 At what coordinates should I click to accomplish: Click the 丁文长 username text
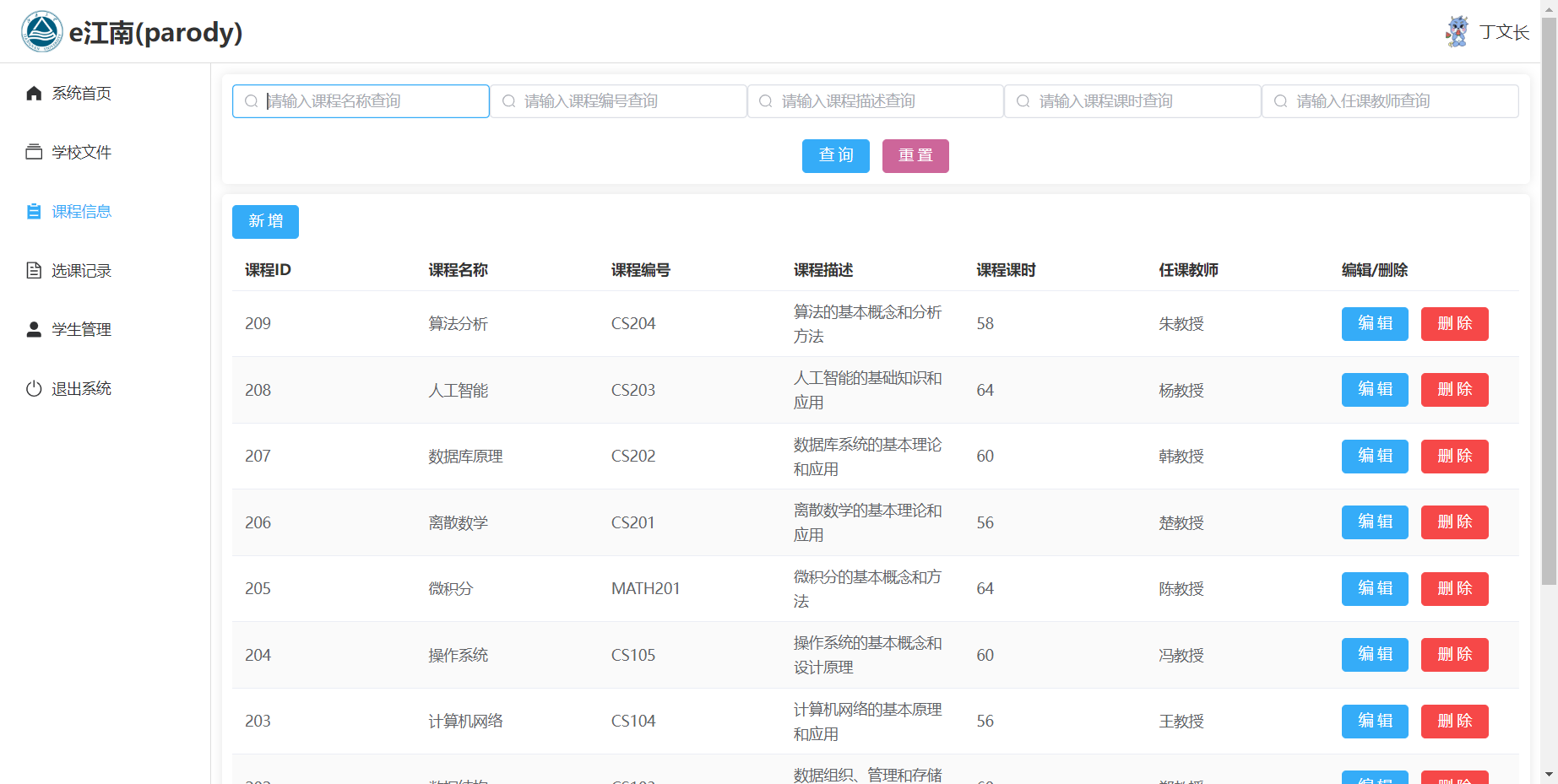1504,32
